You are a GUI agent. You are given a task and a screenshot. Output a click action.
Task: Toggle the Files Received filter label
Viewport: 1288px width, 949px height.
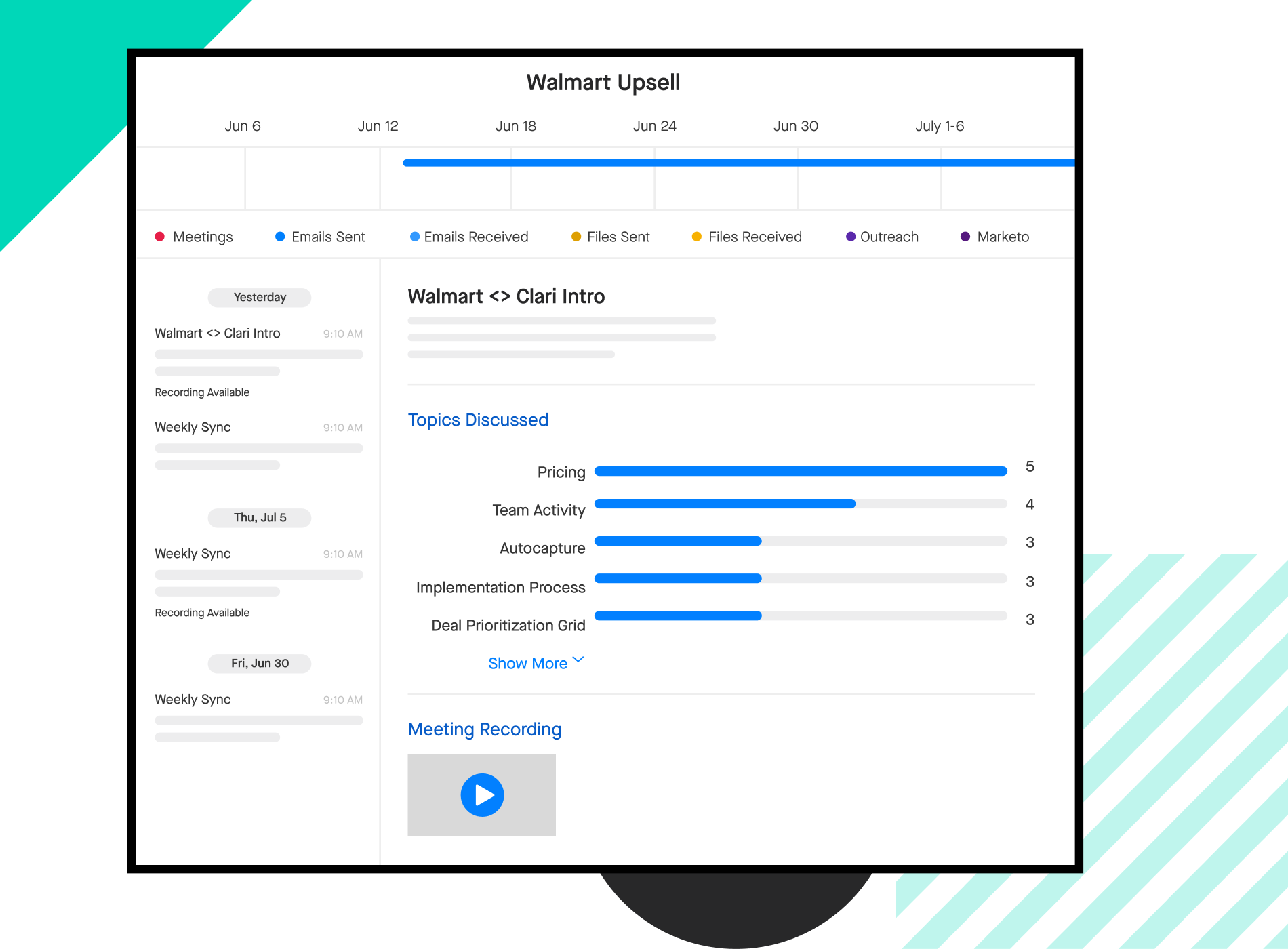[755, 237]
